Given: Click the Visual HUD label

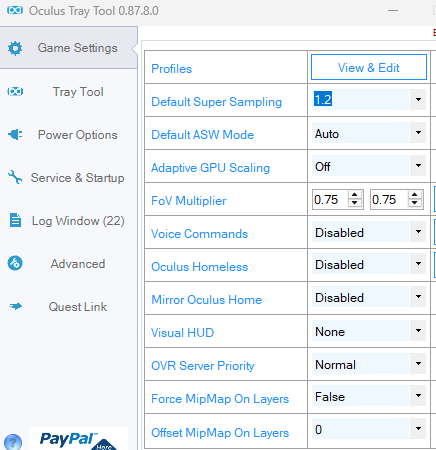Looking at the screenshot, I should 183,333.
